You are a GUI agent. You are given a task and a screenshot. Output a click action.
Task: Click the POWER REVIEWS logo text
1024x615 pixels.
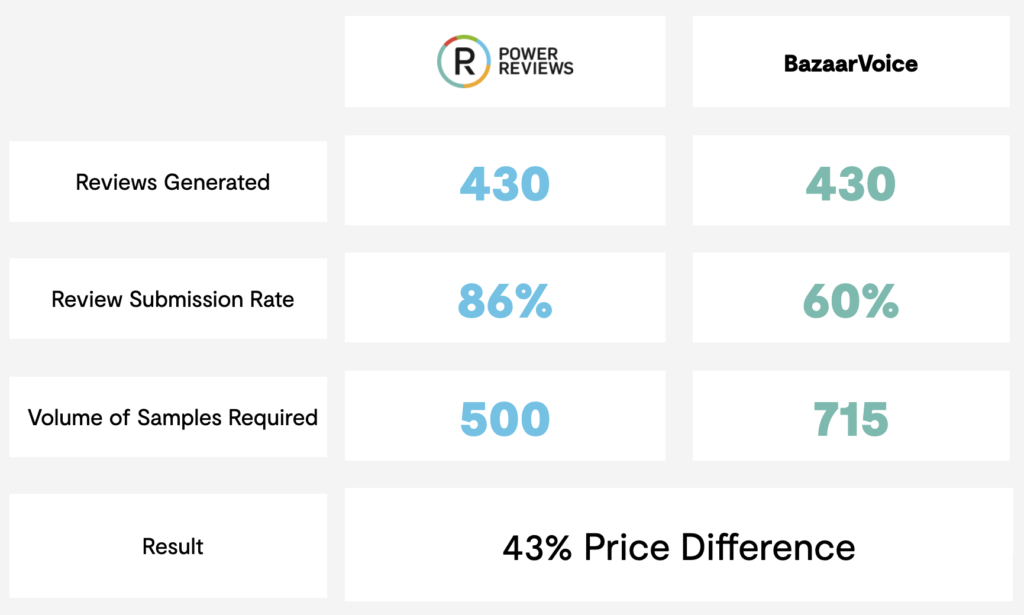coord(536,61)
